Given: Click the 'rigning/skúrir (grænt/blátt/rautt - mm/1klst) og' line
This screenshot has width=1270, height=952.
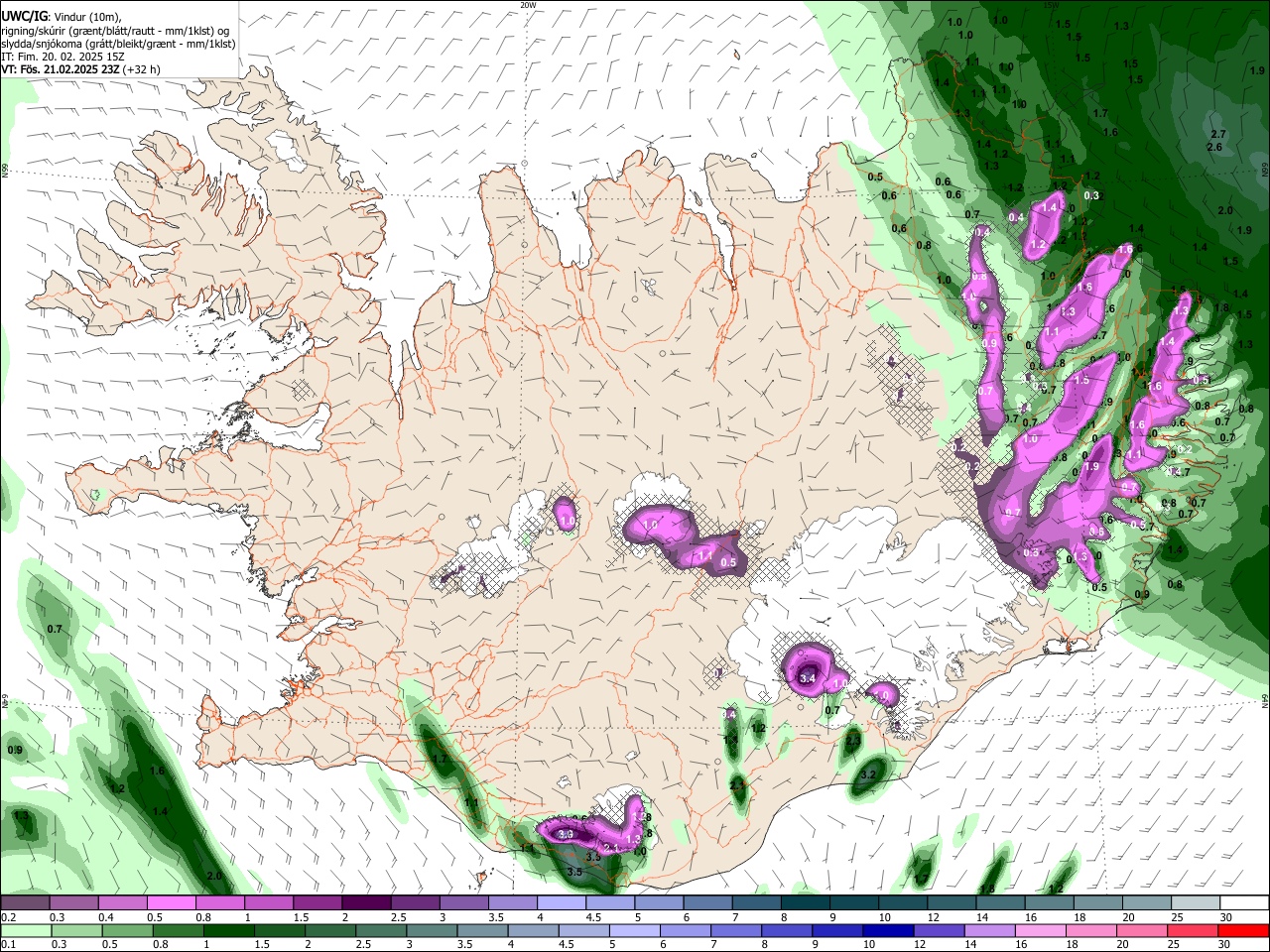Looking at the screenshot, I should coord(115,30).
